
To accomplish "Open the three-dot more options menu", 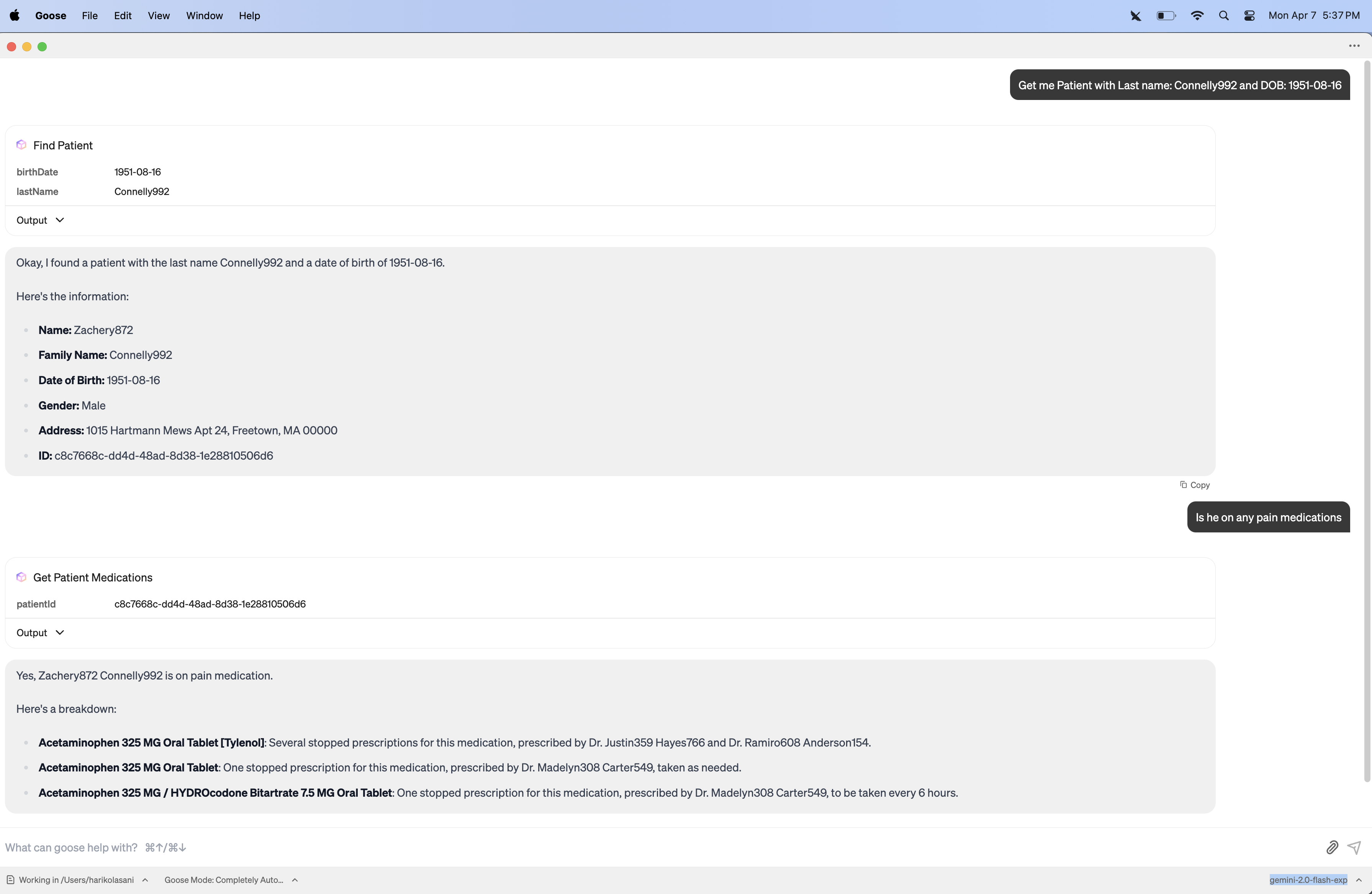I will (x=1354, y=46).
